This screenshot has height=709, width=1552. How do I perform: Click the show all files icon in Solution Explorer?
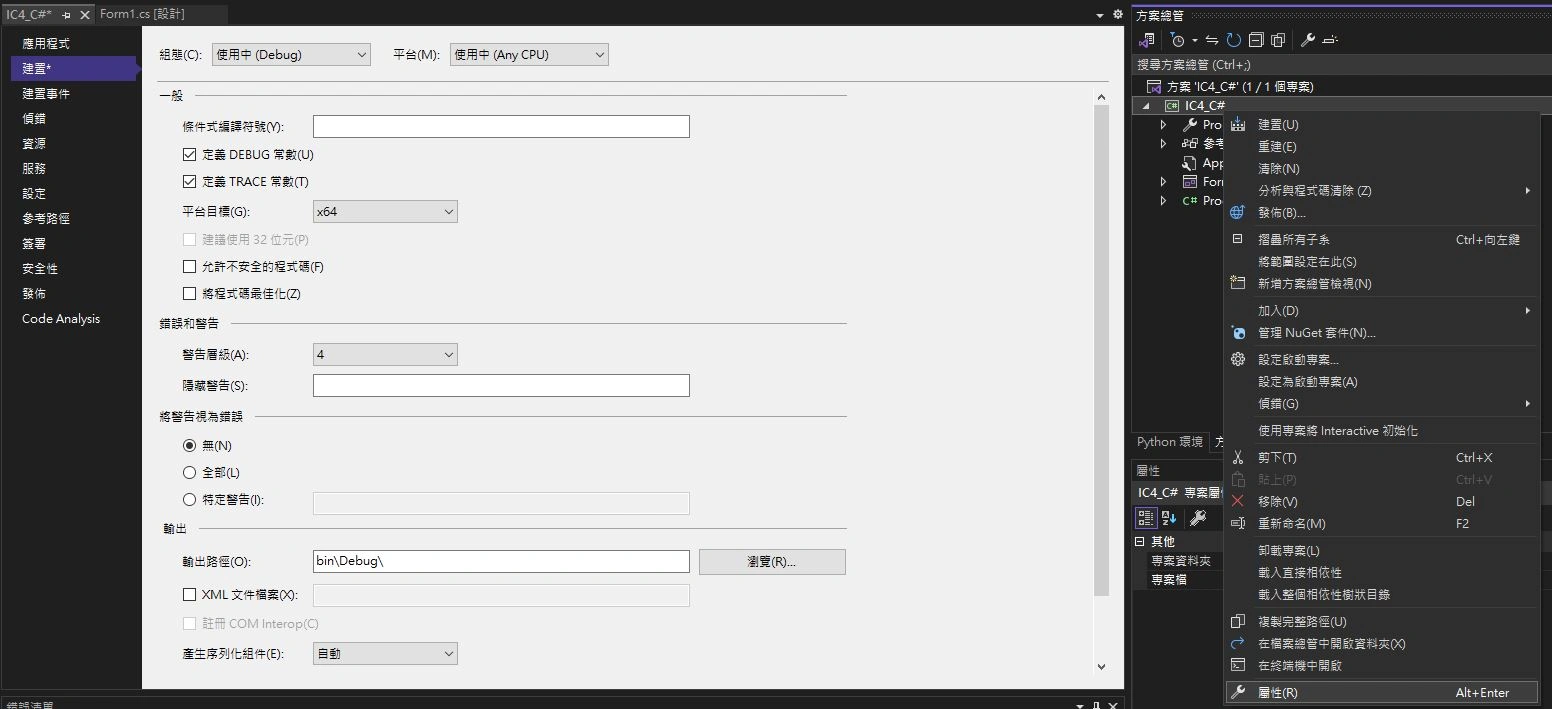(x=1278, y=40)
